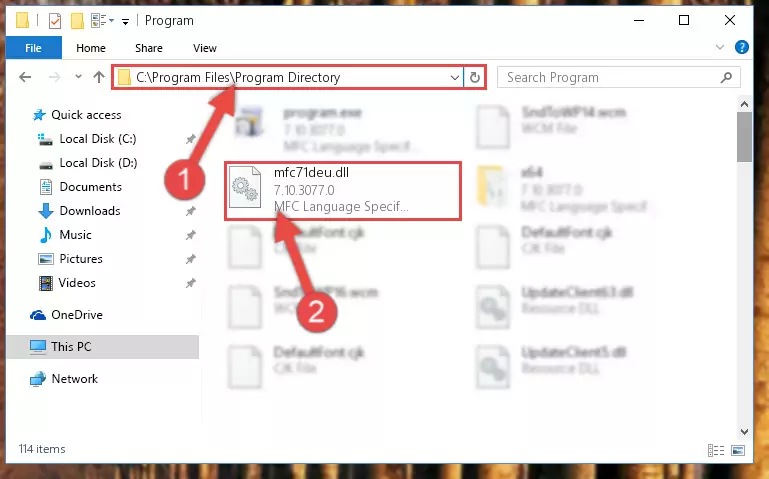The image size is (769, 479).
Task: Select OneDrive in navigation pane
Action: coord(77,315)
